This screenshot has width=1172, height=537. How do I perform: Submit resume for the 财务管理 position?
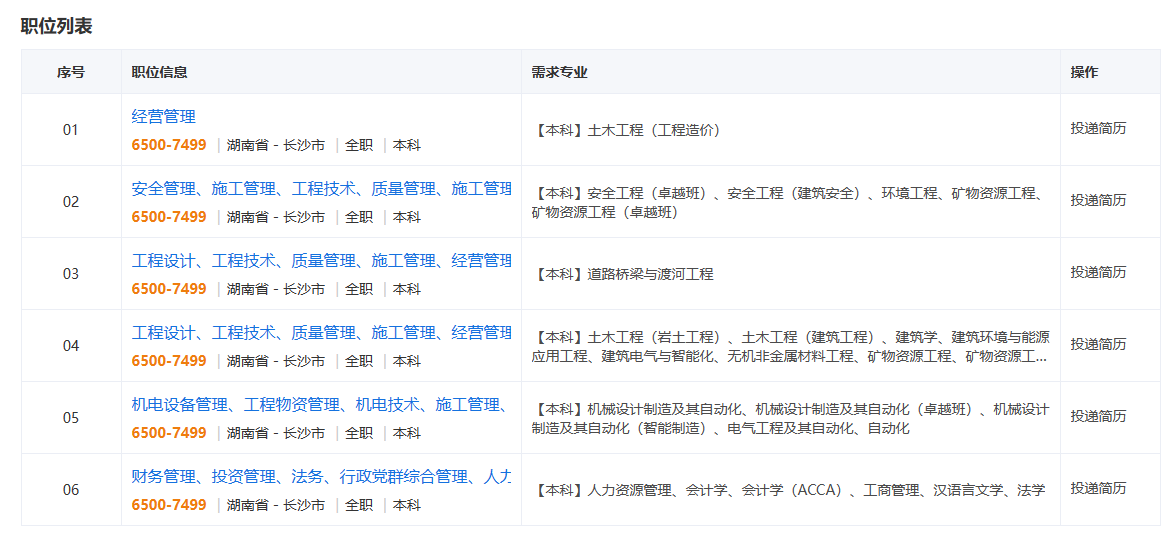(x=1098, y=488)
